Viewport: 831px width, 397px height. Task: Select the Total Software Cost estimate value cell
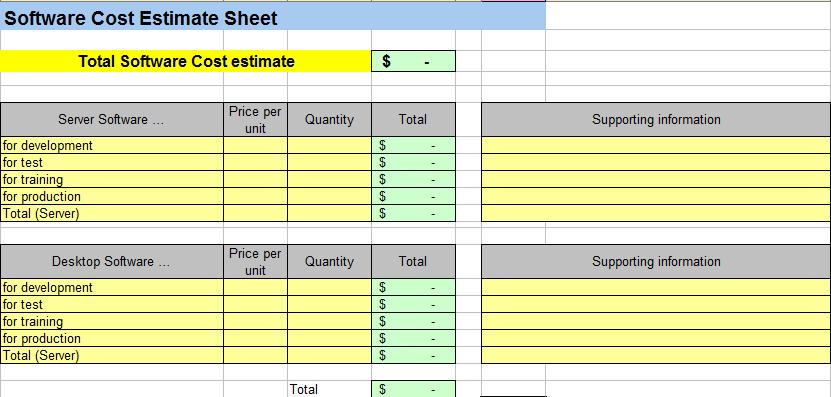click(413, 61)
